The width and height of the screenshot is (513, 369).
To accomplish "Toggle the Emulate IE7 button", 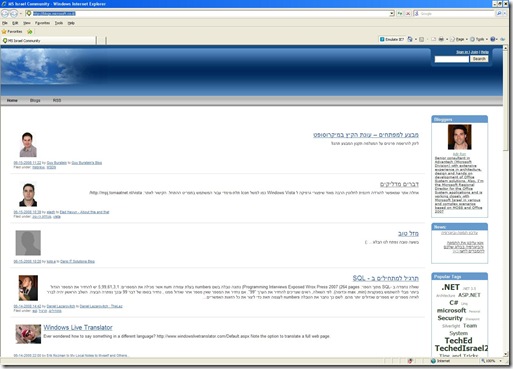I will coord(392,39).
